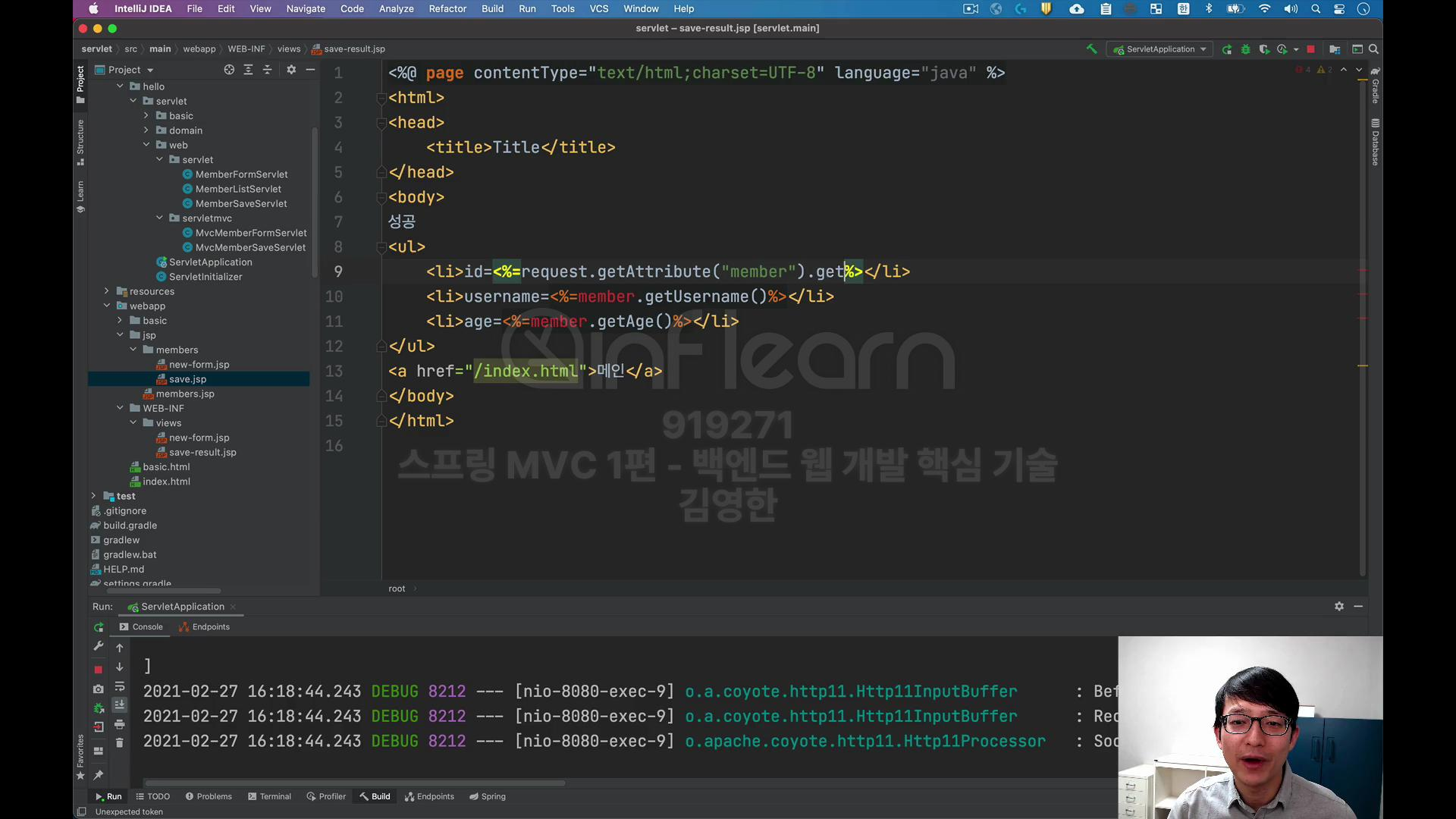The image size is (1456, 819).
Task: Open Project panel settings gear
Action: click(x=291, y=70)
